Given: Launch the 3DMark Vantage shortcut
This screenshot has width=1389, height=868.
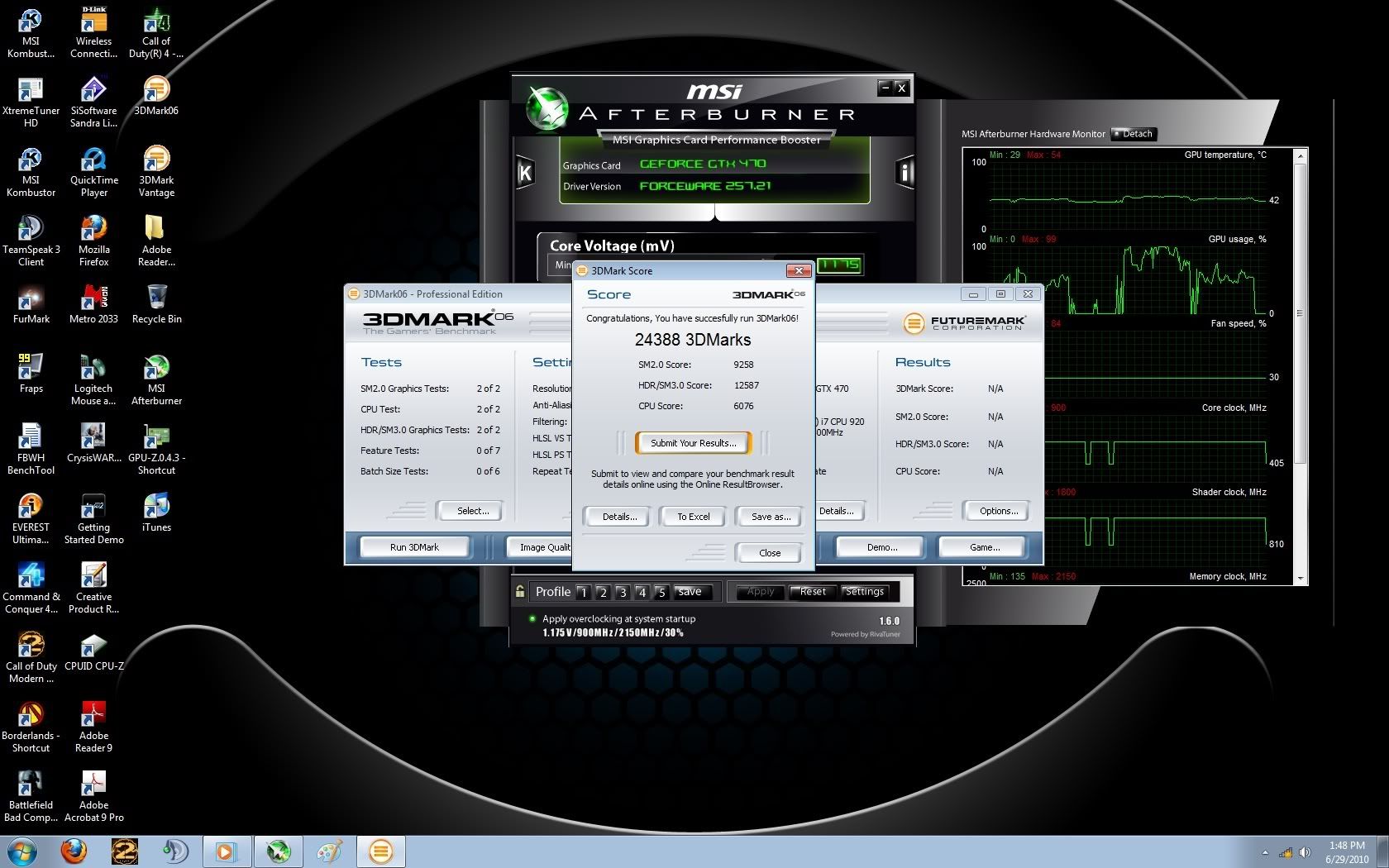Looking at the screenshot, I should coord(156,171).
